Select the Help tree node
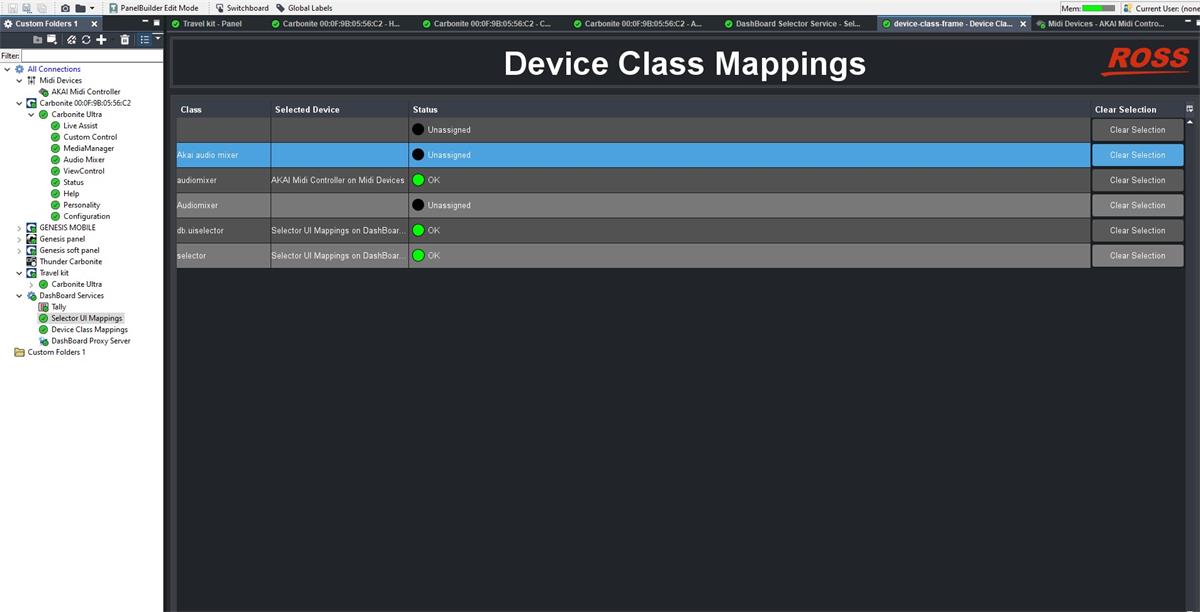The image size is (1200, 612). [x=71, y=193]
